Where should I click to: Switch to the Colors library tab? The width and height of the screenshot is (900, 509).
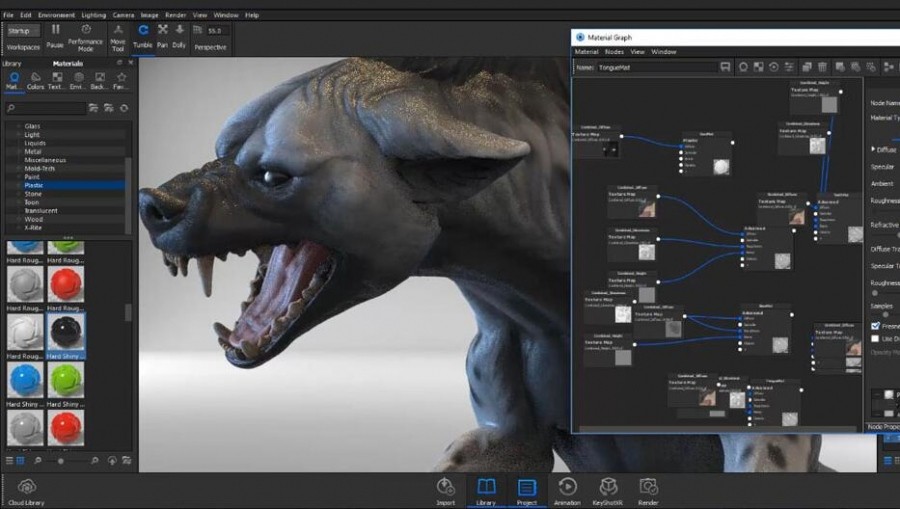click(x=36, y=81)
